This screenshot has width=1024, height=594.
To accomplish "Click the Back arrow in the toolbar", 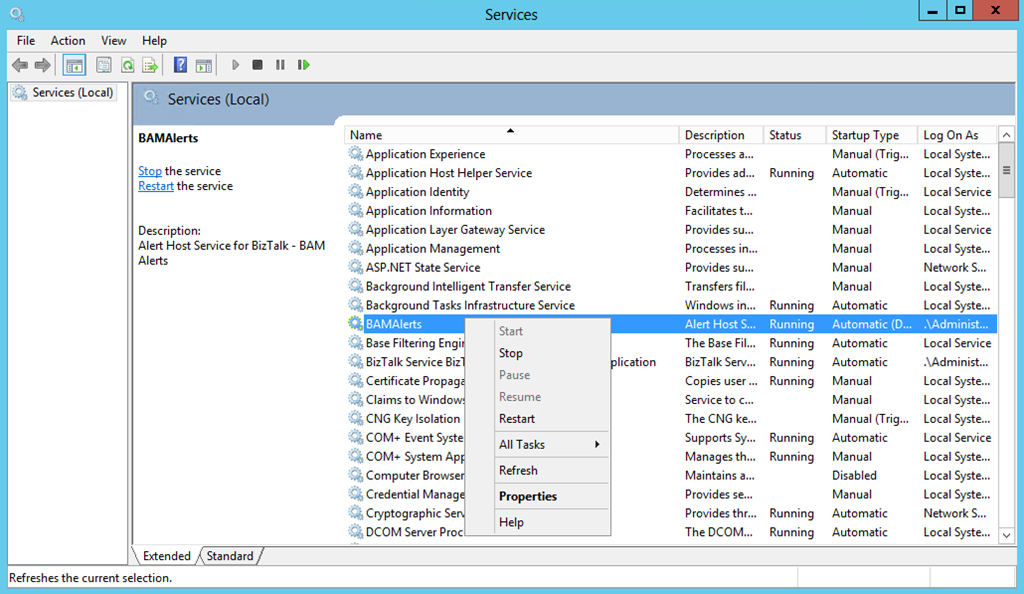I will tap(20, 65).
